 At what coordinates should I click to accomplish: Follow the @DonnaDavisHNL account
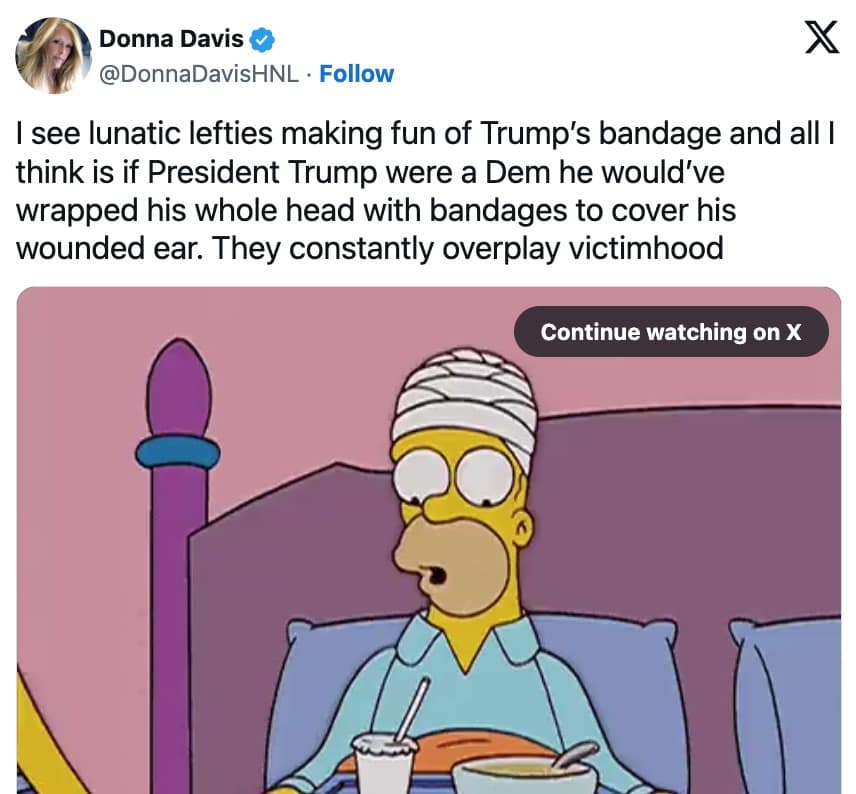point(356,74)
